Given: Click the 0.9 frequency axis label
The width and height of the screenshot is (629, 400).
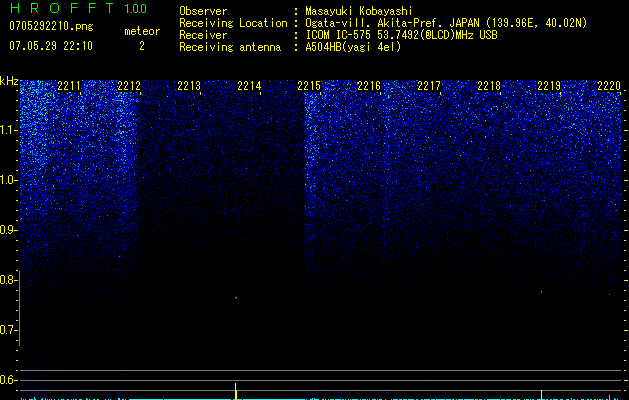Looking at the screenshot, I should coord(7,230).
